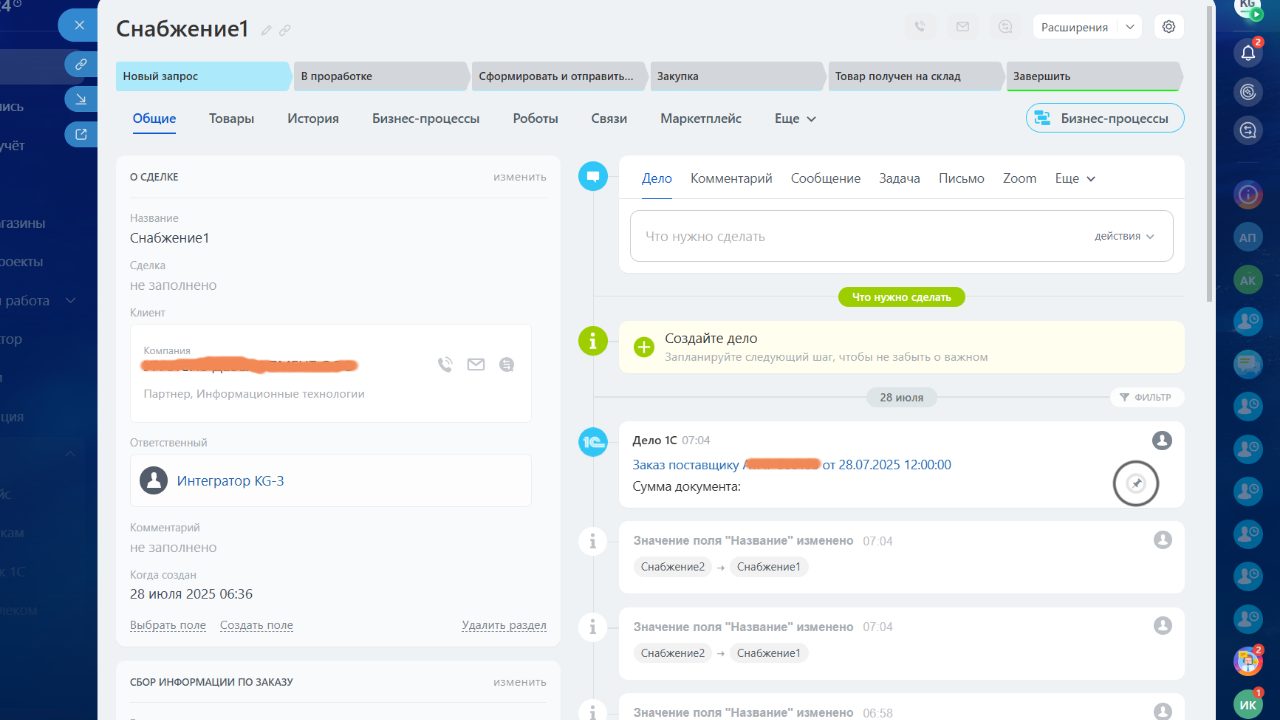Open the АП avatar chat in the sidebar
This screenshot has height=720, width=1280.
(x=1248, y=237)
